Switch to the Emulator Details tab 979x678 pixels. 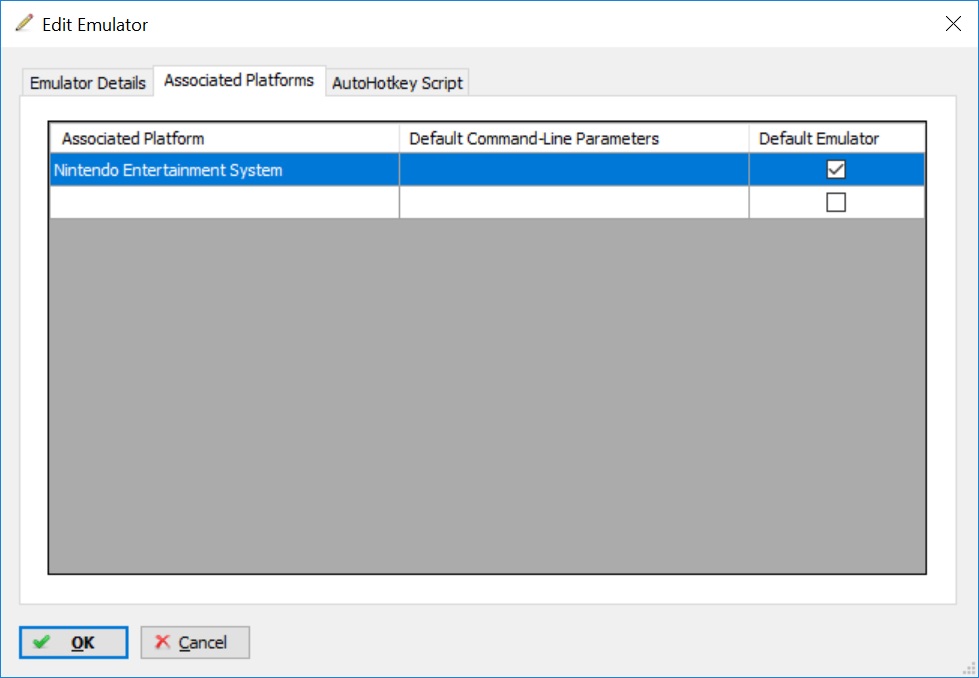point(88,83)
